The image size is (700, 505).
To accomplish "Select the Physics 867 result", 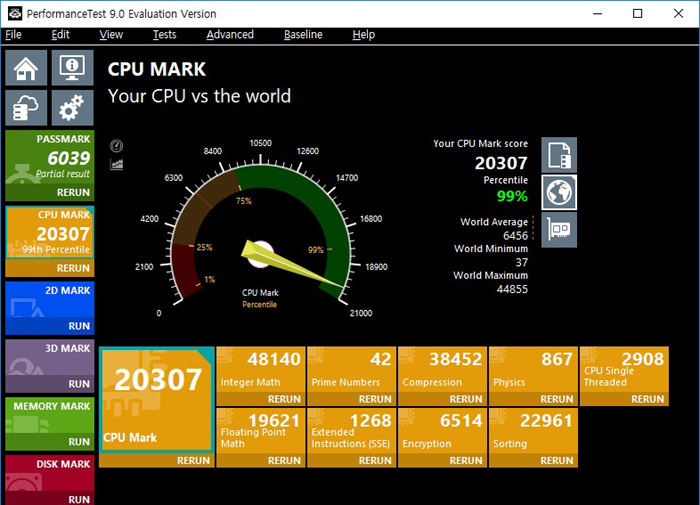I will [533, 370].
